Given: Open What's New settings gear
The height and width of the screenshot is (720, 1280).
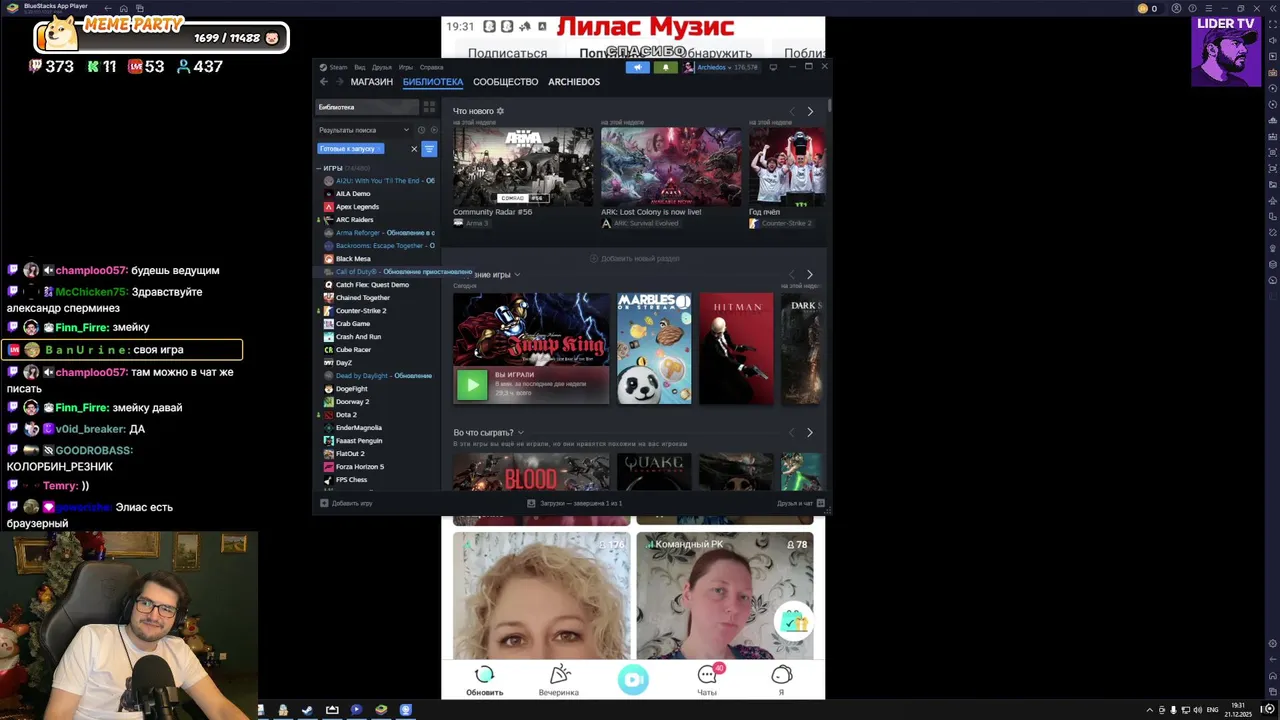Looking at the screenshot, I should tap(500, 111).
